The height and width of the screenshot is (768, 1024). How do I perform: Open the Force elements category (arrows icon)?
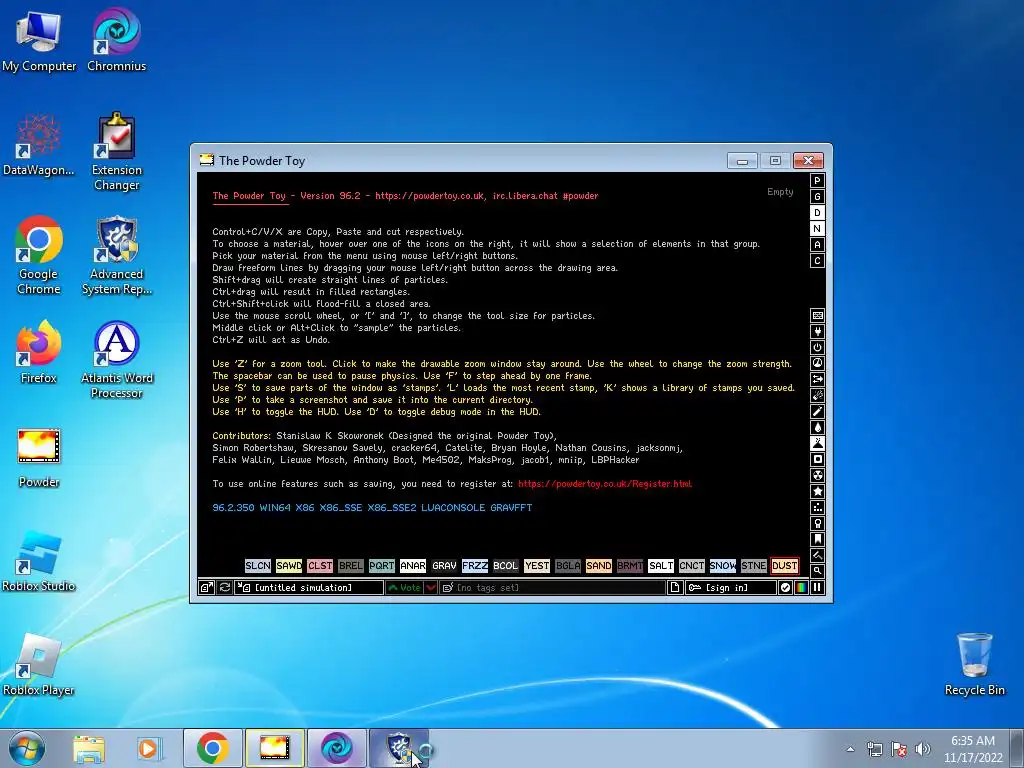[817, 379]
